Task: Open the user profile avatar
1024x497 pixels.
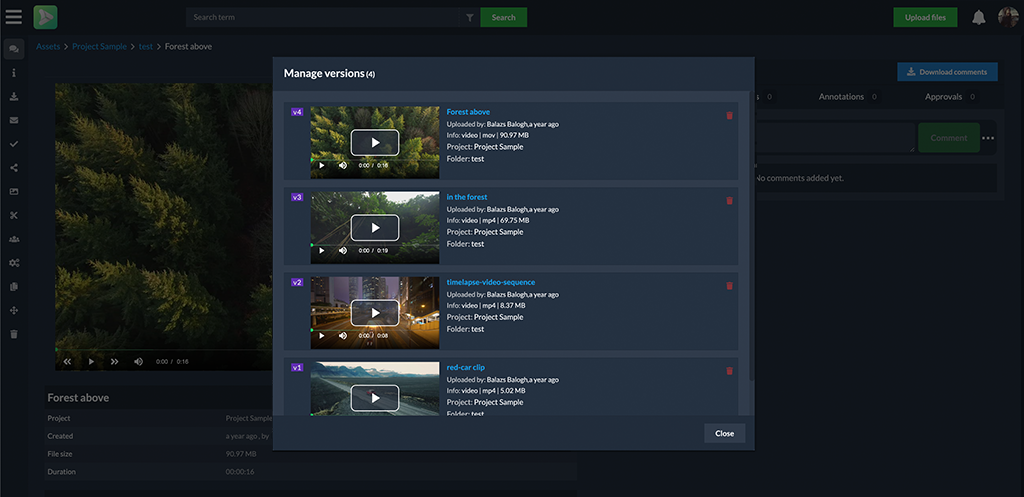Action: [x=1008, y=18]
